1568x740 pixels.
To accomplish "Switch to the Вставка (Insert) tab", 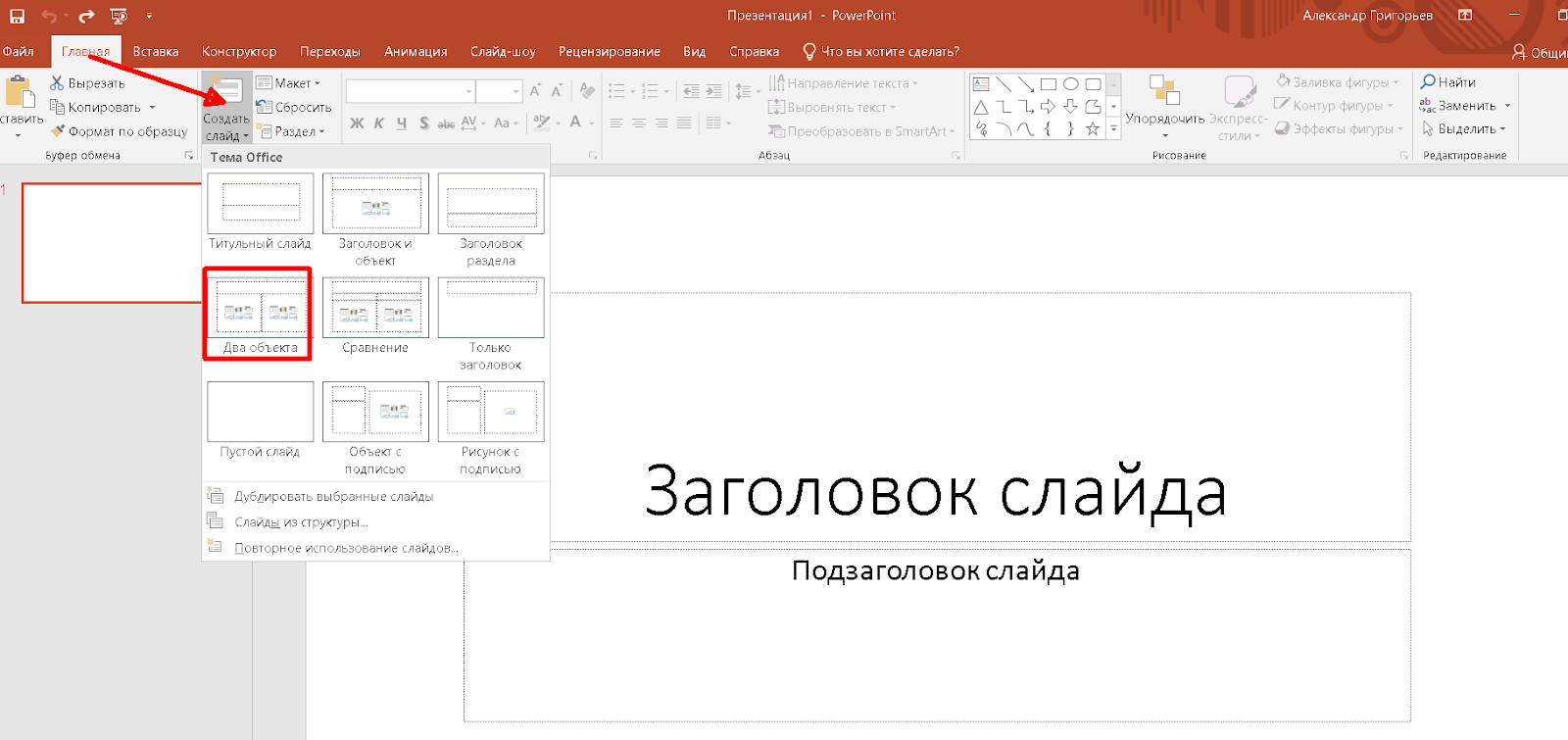I will (156, 52).
